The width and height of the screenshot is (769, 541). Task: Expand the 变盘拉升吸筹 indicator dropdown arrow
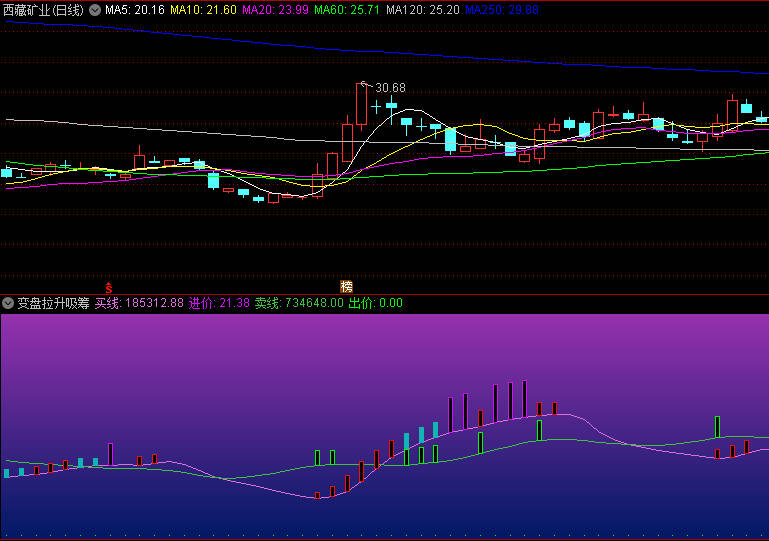click(8, 303)
